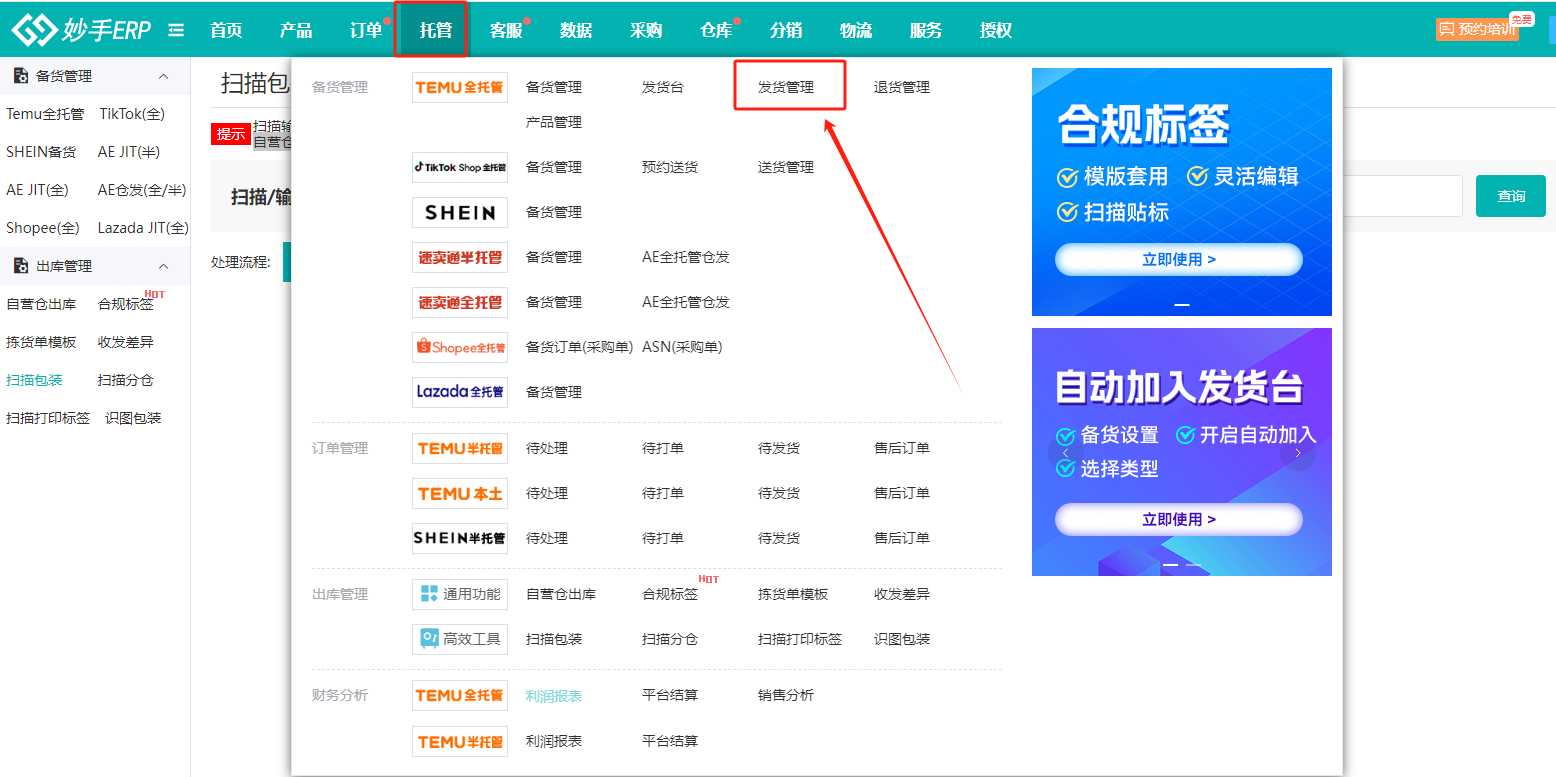Image resolution: width=1556 pixels, height=777 pixels.
Task: Open the 物流 top menu
Action: pyautogui.click(x=856, y=30)
